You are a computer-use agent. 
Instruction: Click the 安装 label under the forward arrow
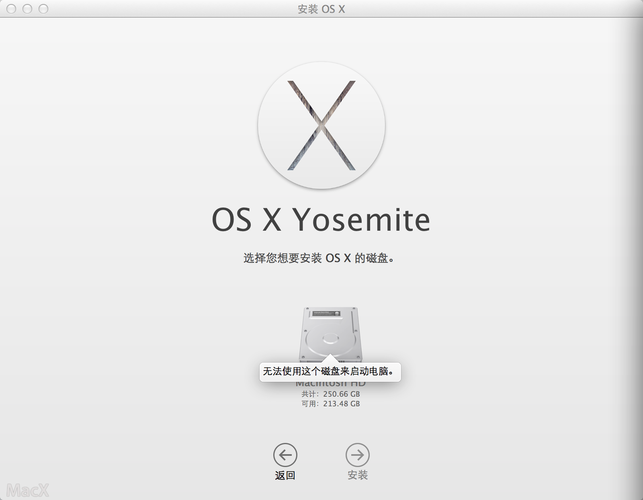pos(357,475)
